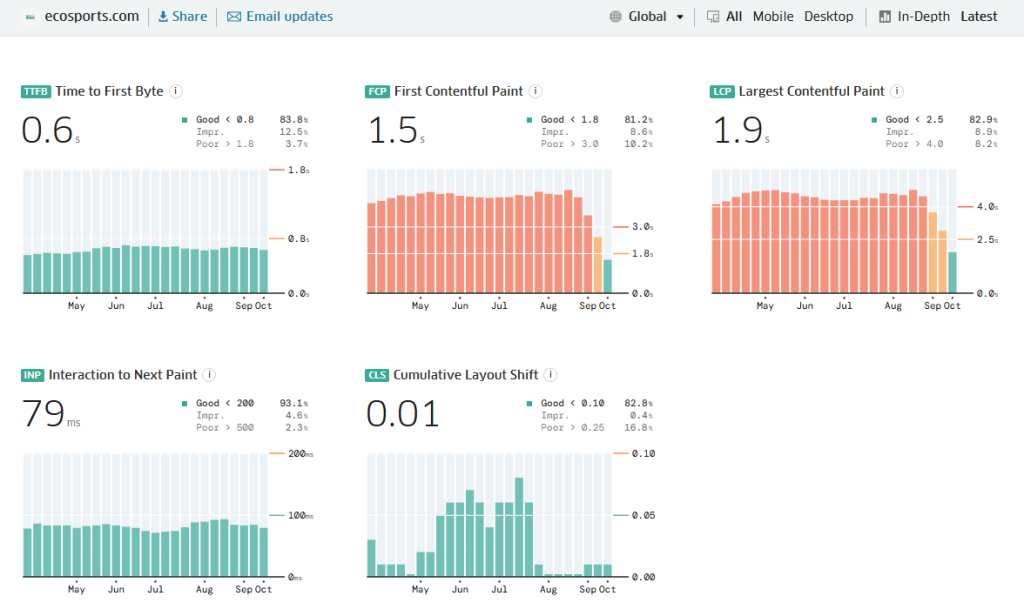This screenshot has height=616, width=1024.
Task: Open info tooltip for Largest Contentful Paint
Action: [897, 91]
